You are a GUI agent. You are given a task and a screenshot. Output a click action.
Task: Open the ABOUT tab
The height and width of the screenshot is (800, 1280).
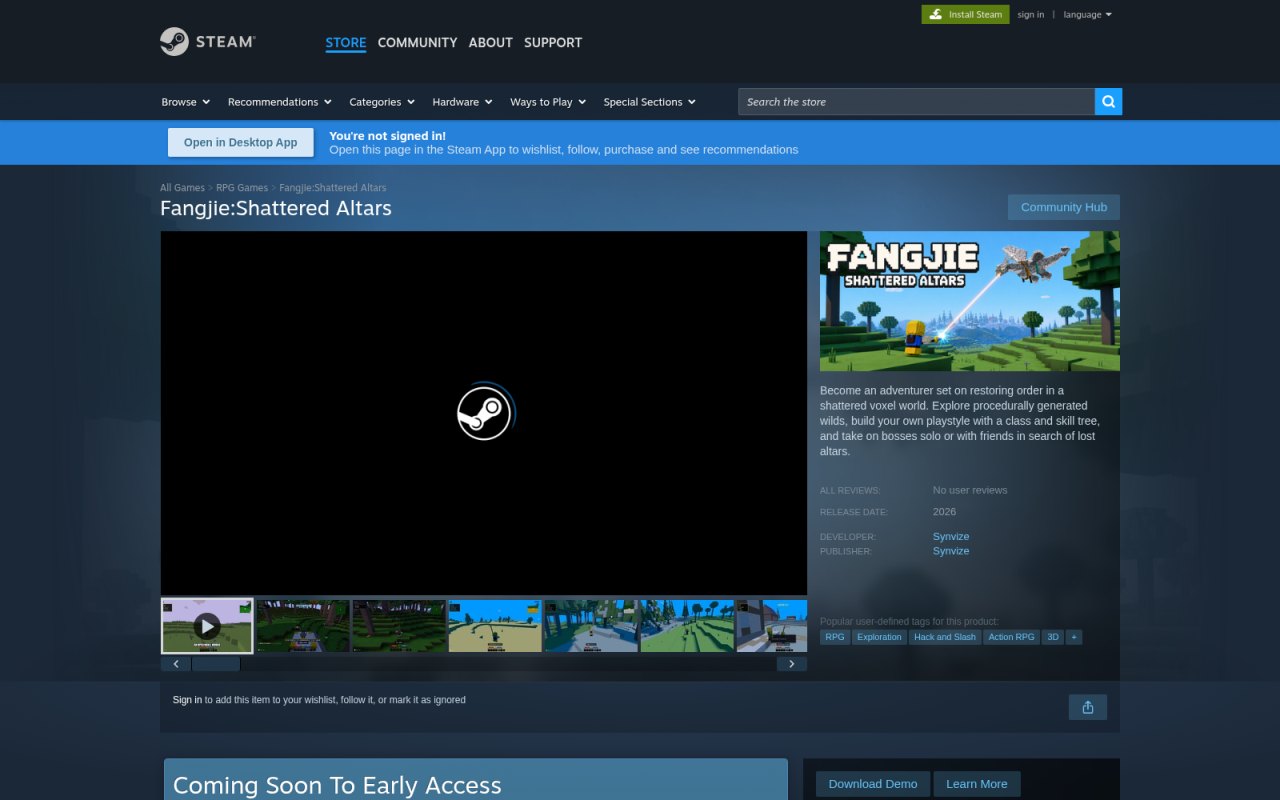pyautogui.click(x=491, y=43)
